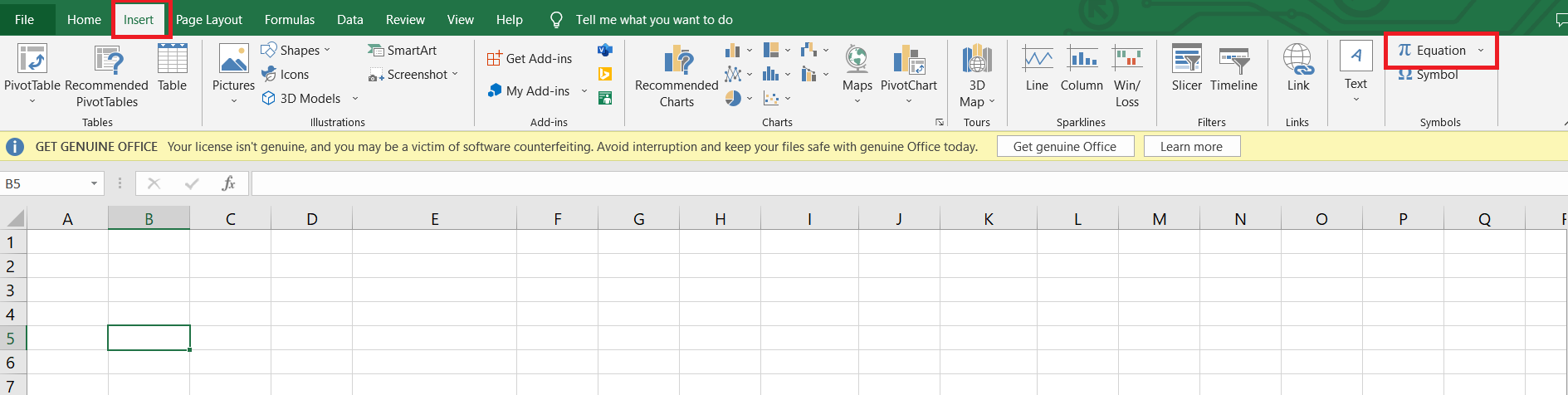Insert a Symbol using the omega icon
The image size is (1568, 395).
tap(1404, 75)
